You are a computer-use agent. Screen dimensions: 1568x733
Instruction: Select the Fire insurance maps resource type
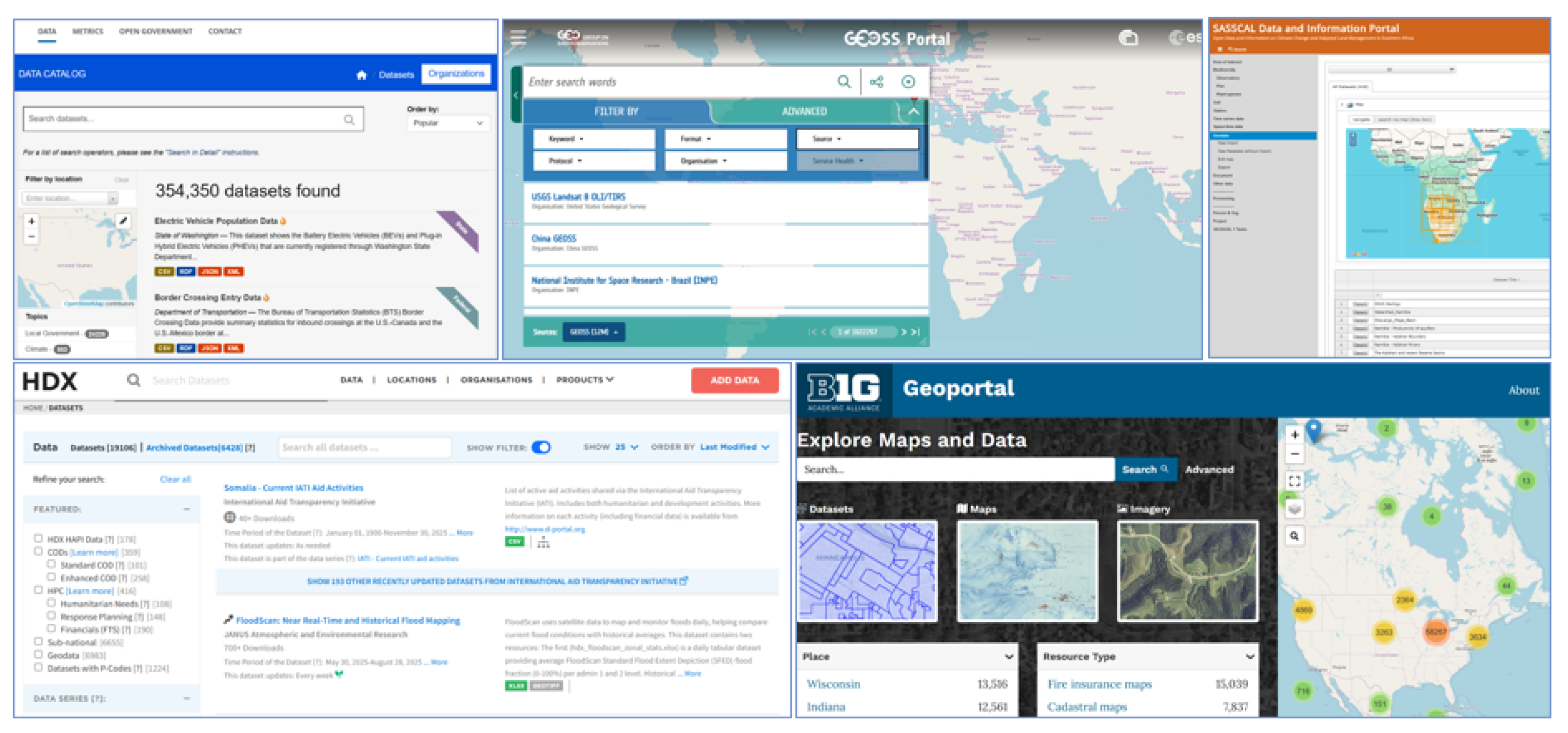tap(1099, 684)
